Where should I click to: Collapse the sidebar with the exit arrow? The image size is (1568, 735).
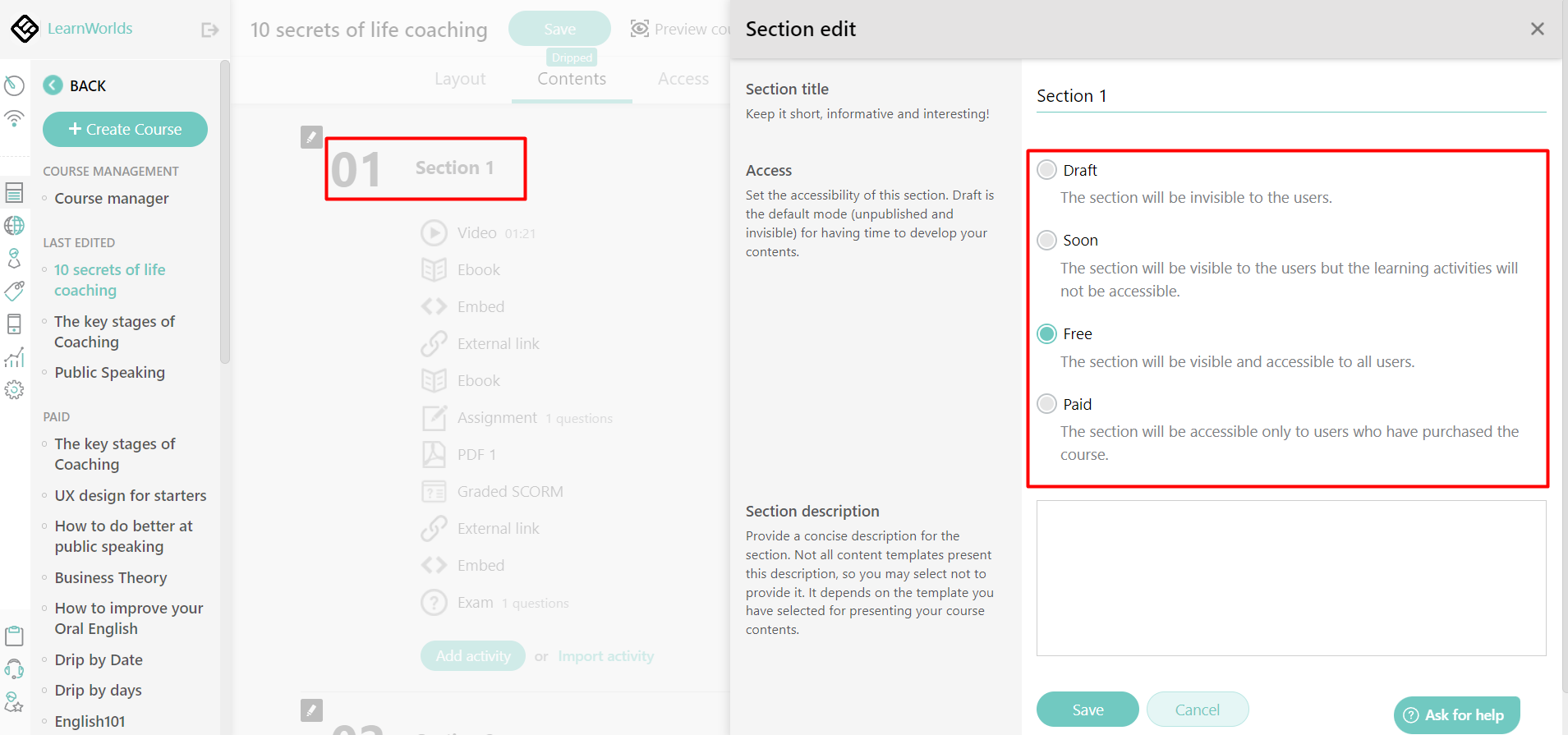pos(209,29)
